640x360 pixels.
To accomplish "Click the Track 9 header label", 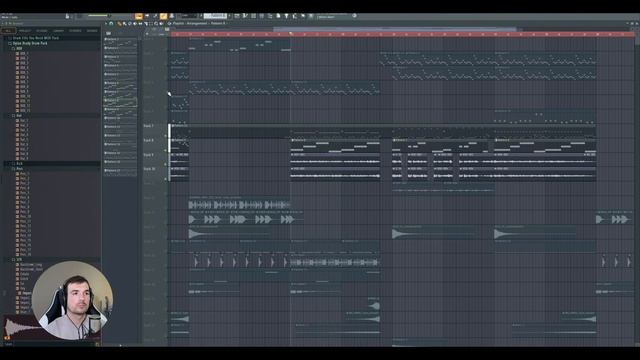I will tap(149, 155).
